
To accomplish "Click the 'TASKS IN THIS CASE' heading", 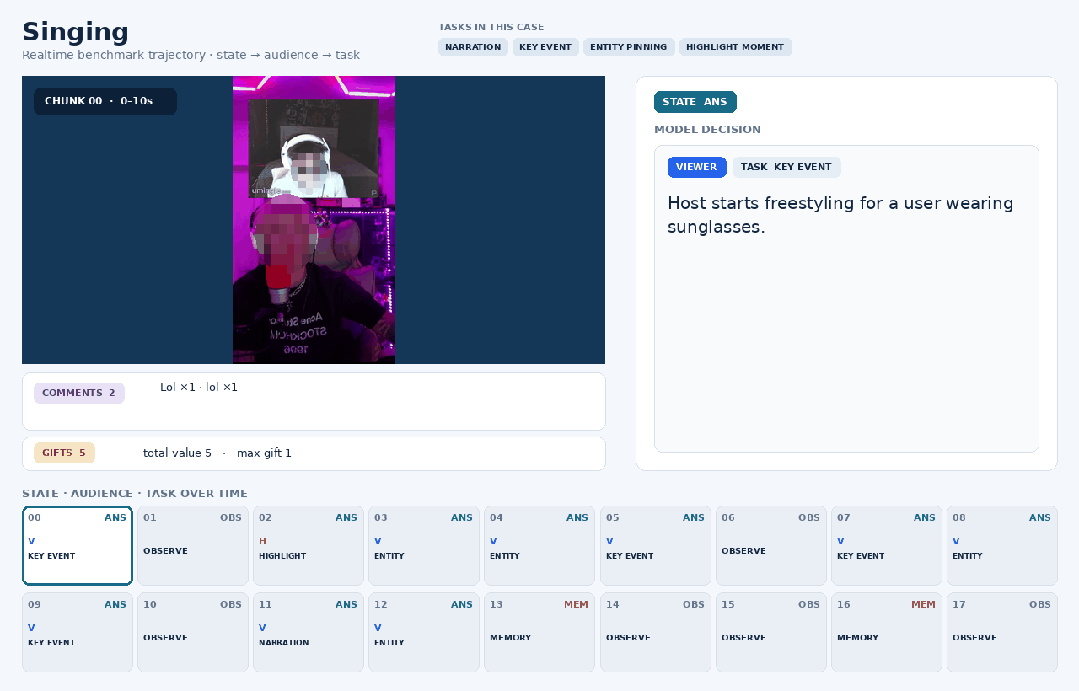I will pyautogui.click(x=491, y=27).
